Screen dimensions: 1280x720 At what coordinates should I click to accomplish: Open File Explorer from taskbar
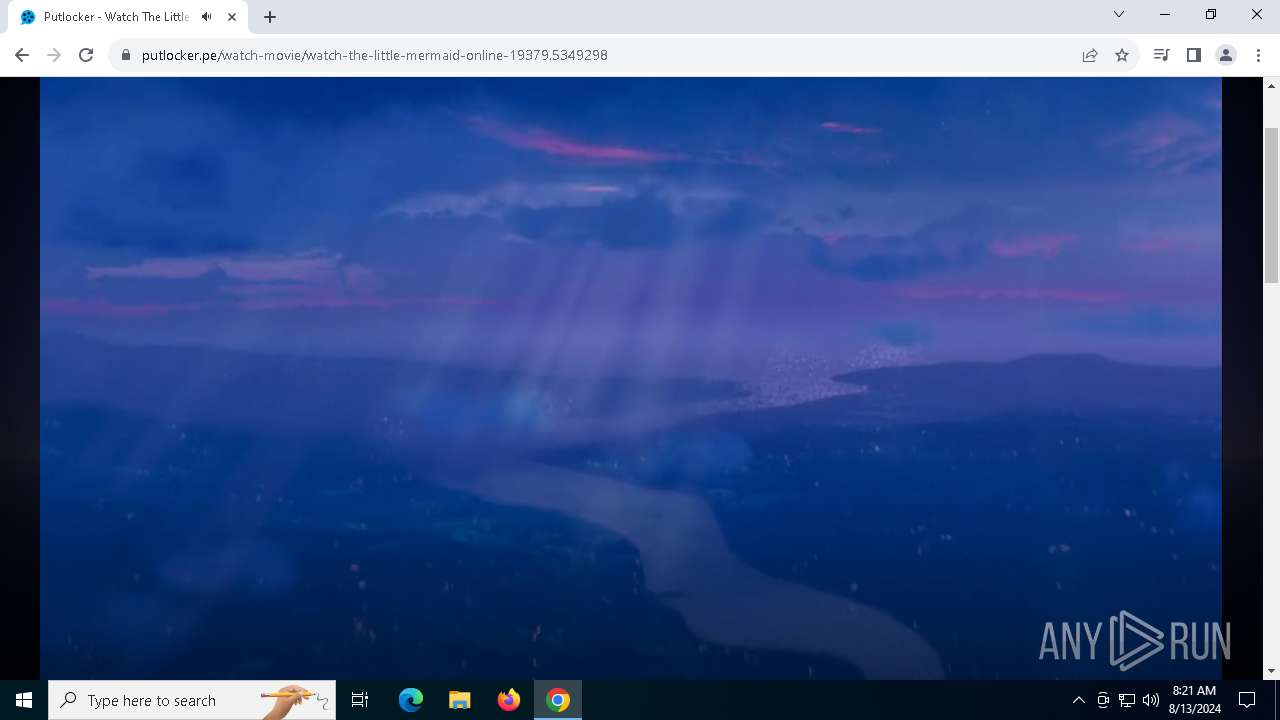[x=460, y=700]
